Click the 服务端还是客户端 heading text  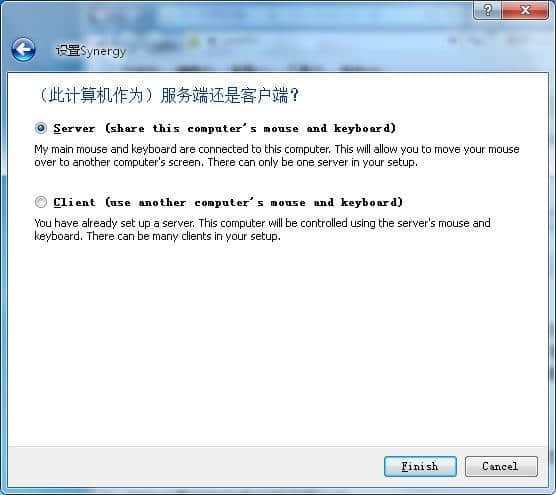[230, 95]
